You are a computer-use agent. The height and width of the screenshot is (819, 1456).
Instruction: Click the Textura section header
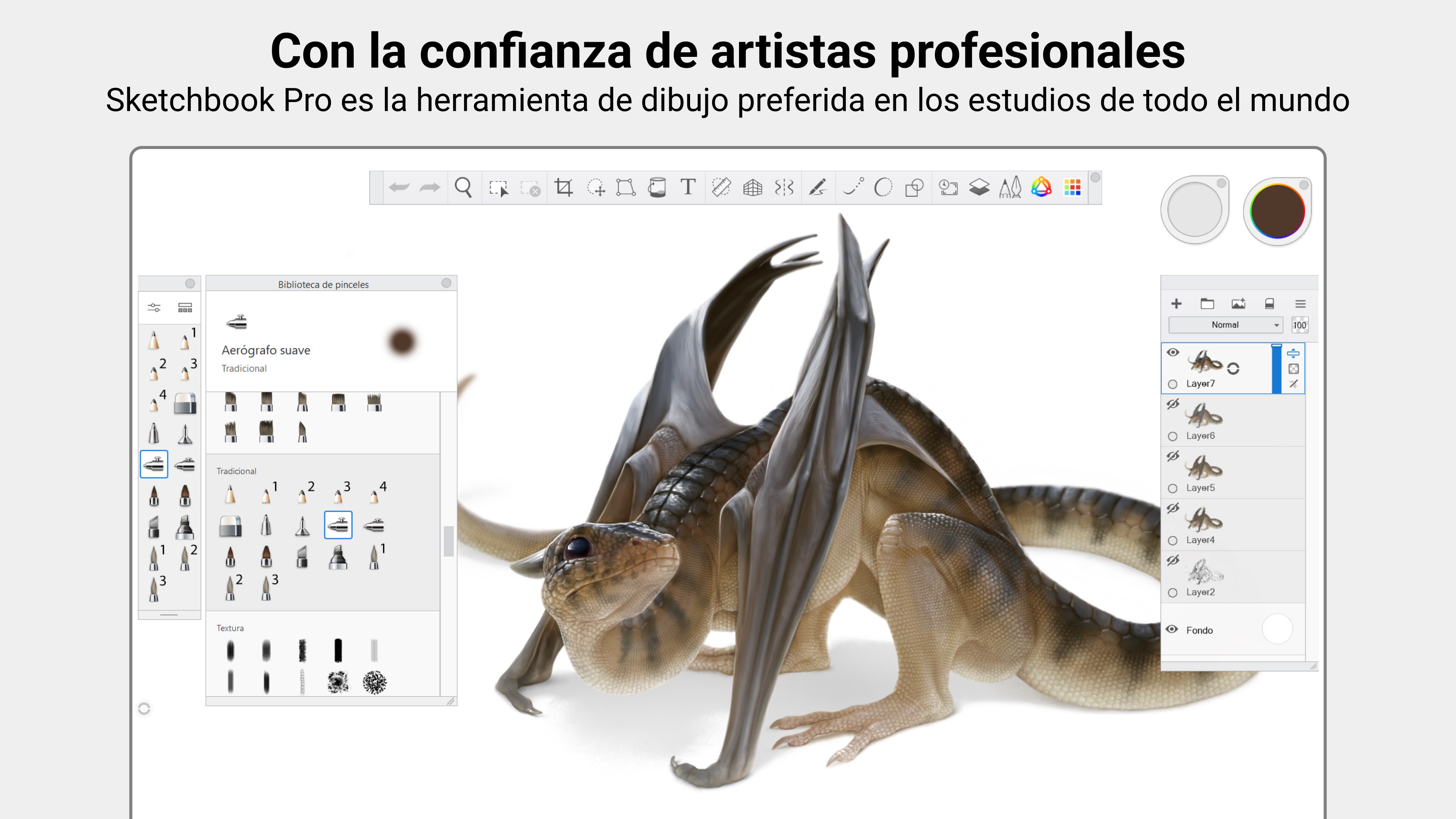tap(230, 628)
